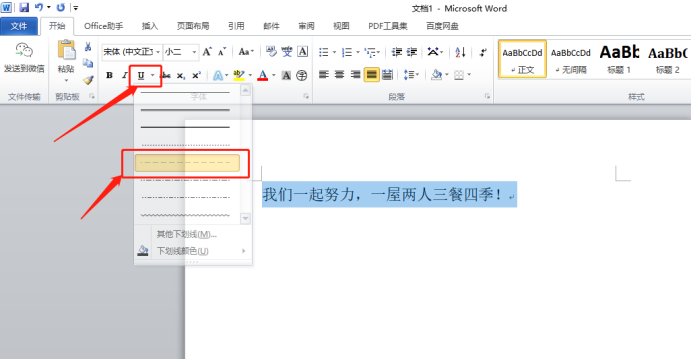Open the paste options arrow
The width and height of the screenshot is (692, 360).
66,81
